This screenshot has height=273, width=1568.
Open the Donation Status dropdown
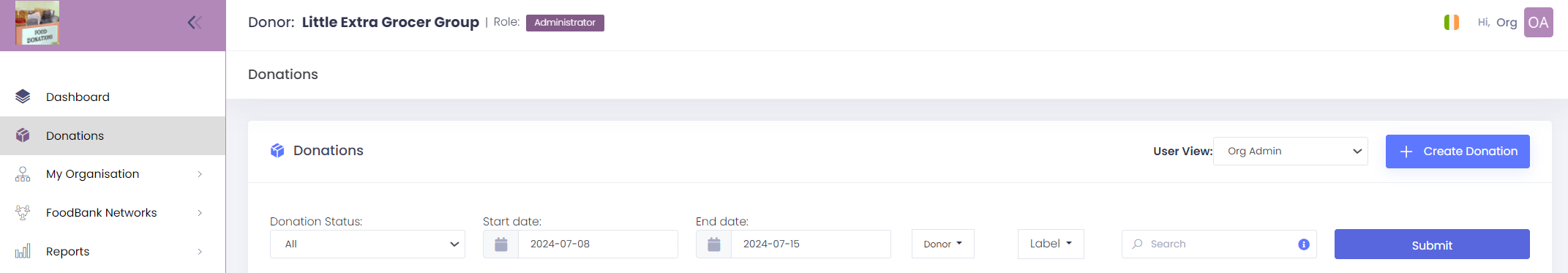pos(367,244)
